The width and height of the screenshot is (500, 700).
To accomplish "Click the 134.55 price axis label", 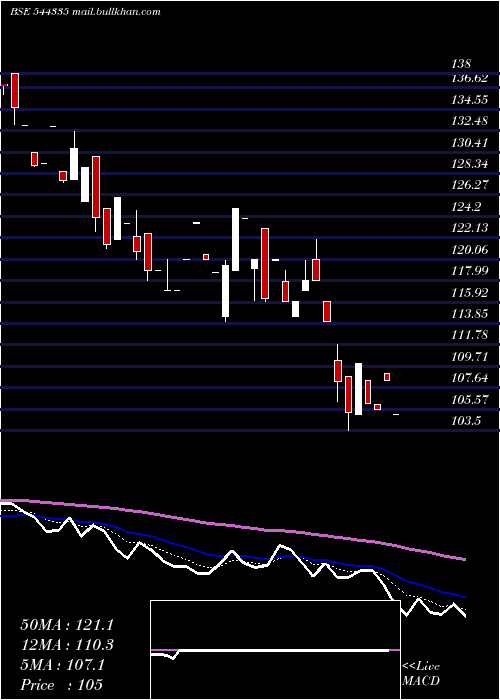I will pyautogui.click(x=469, y=100).
